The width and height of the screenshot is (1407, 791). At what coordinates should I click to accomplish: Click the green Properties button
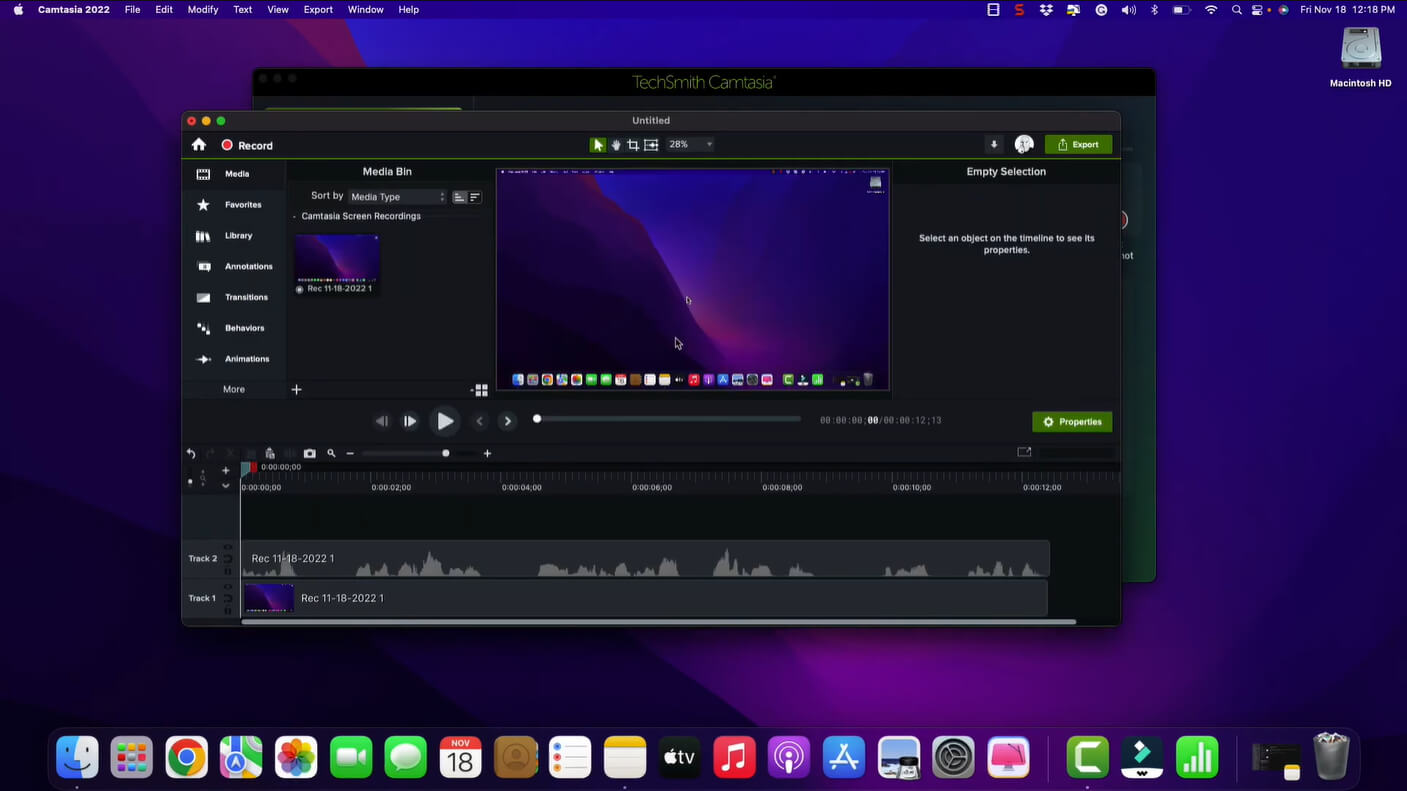(x=1072, y=422)
